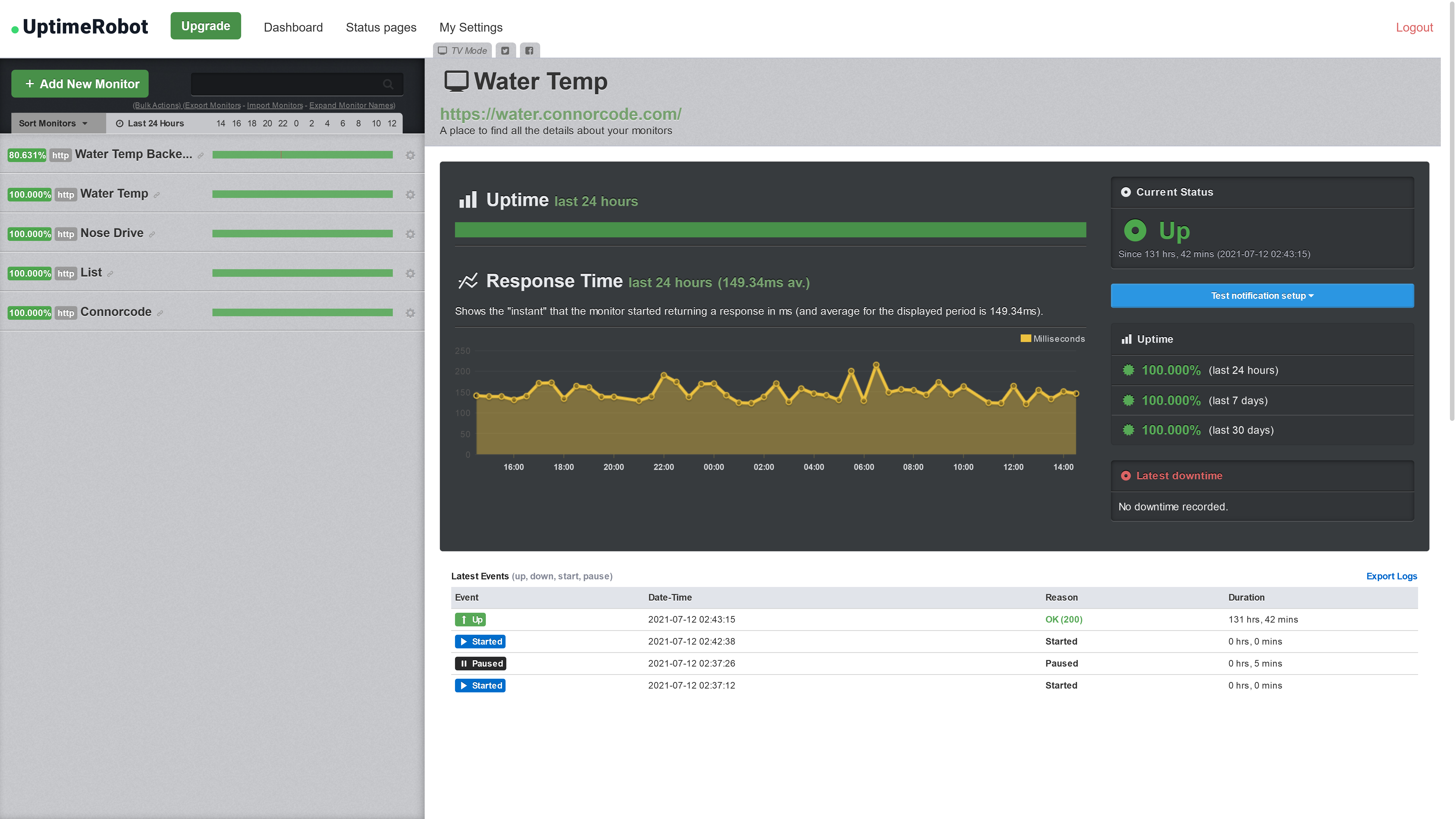Viewport: 1456px width, 819px height.
Task: Click the Twitter share icon
Action: point(505,51)
